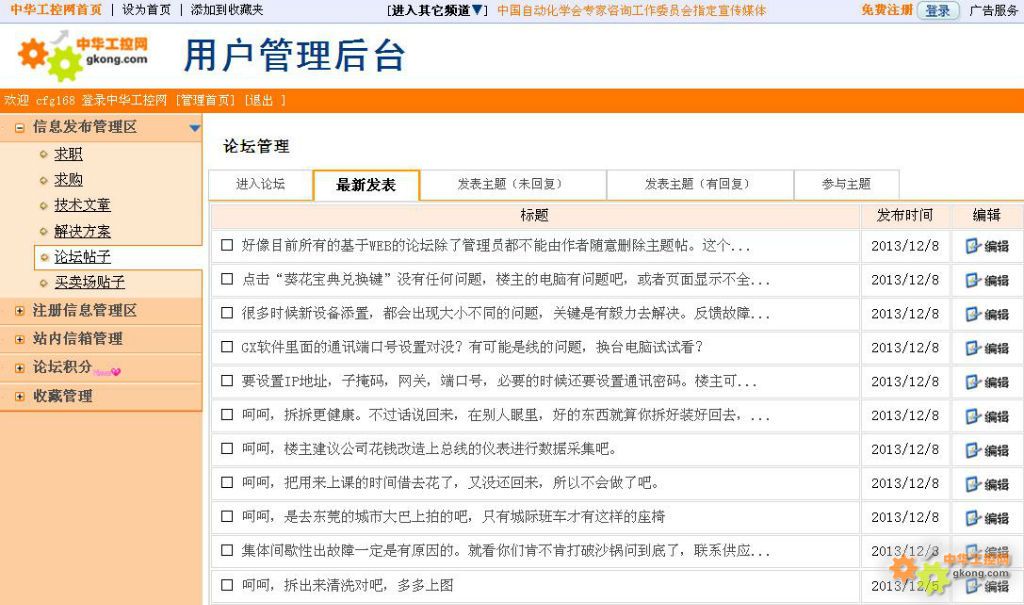Click edit icon for the 拆拆更健康 post

[973, 416]
